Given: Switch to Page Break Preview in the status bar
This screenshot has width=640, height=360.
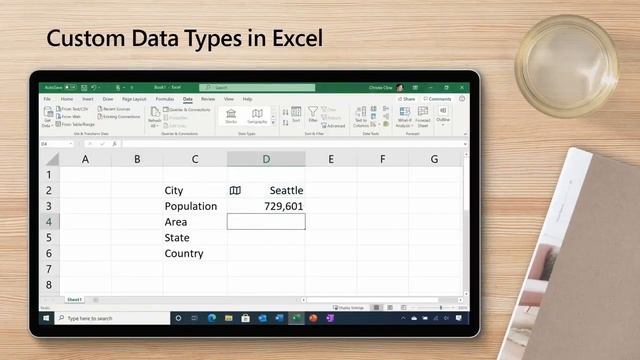Looking at the screenshot, I should click(404, 307).
